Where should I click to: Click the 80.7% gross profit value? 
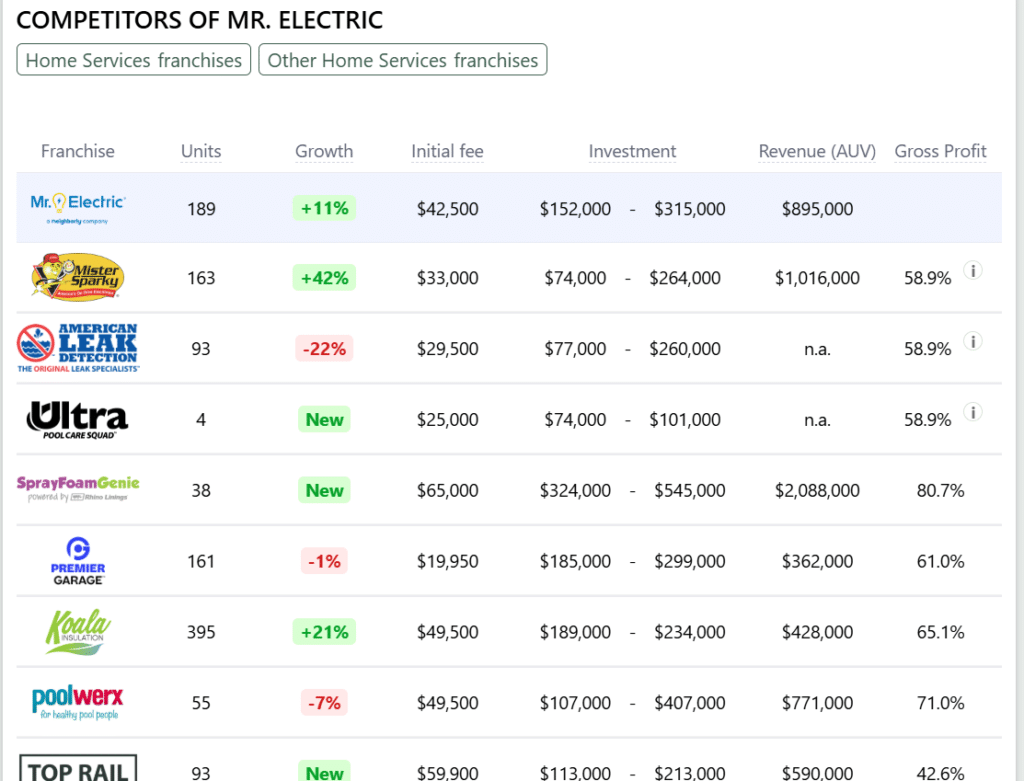click(940, 490)
